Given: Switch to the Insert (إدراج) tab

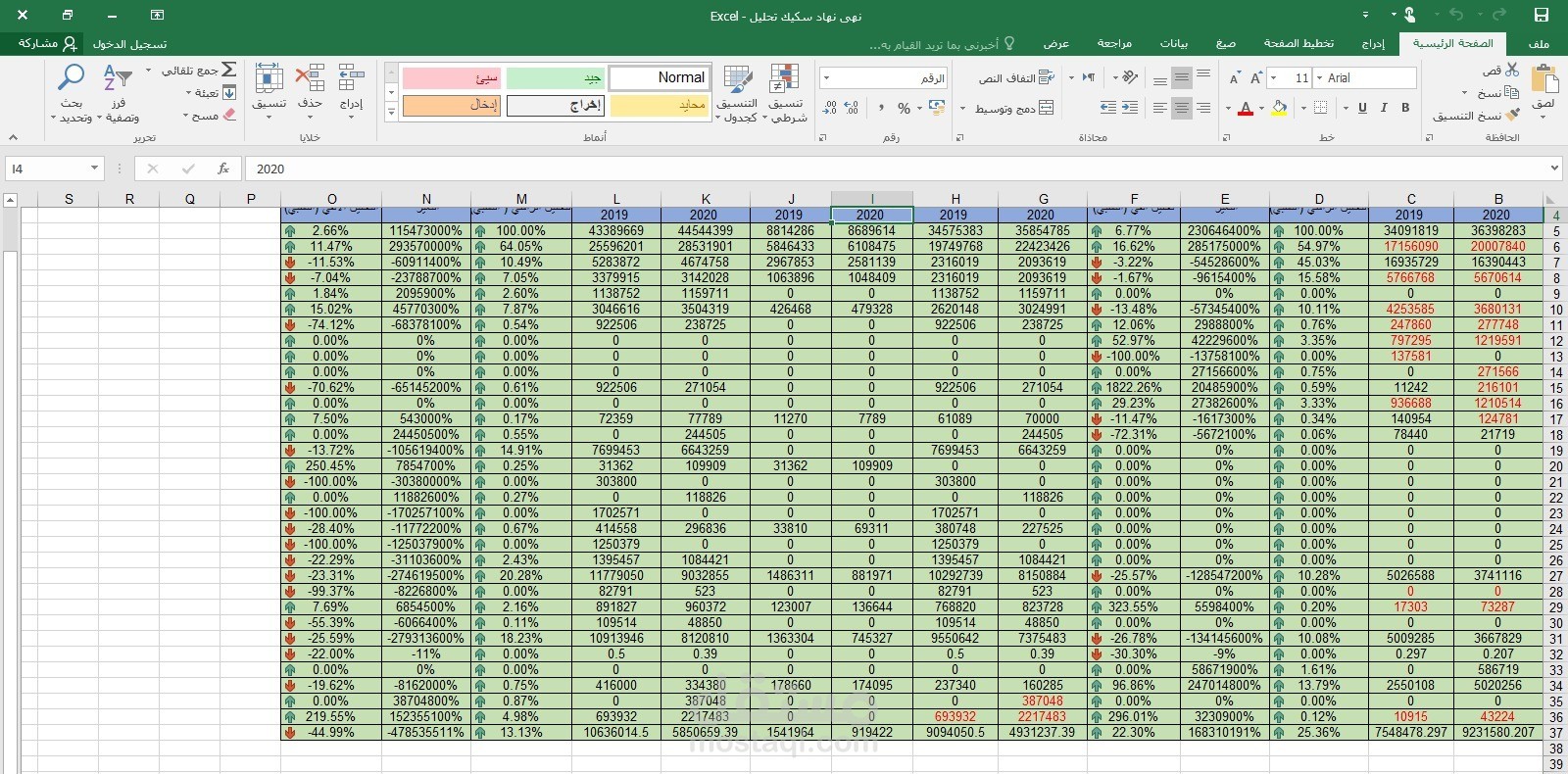Looking at the screenshot, I should (1373, 43).
